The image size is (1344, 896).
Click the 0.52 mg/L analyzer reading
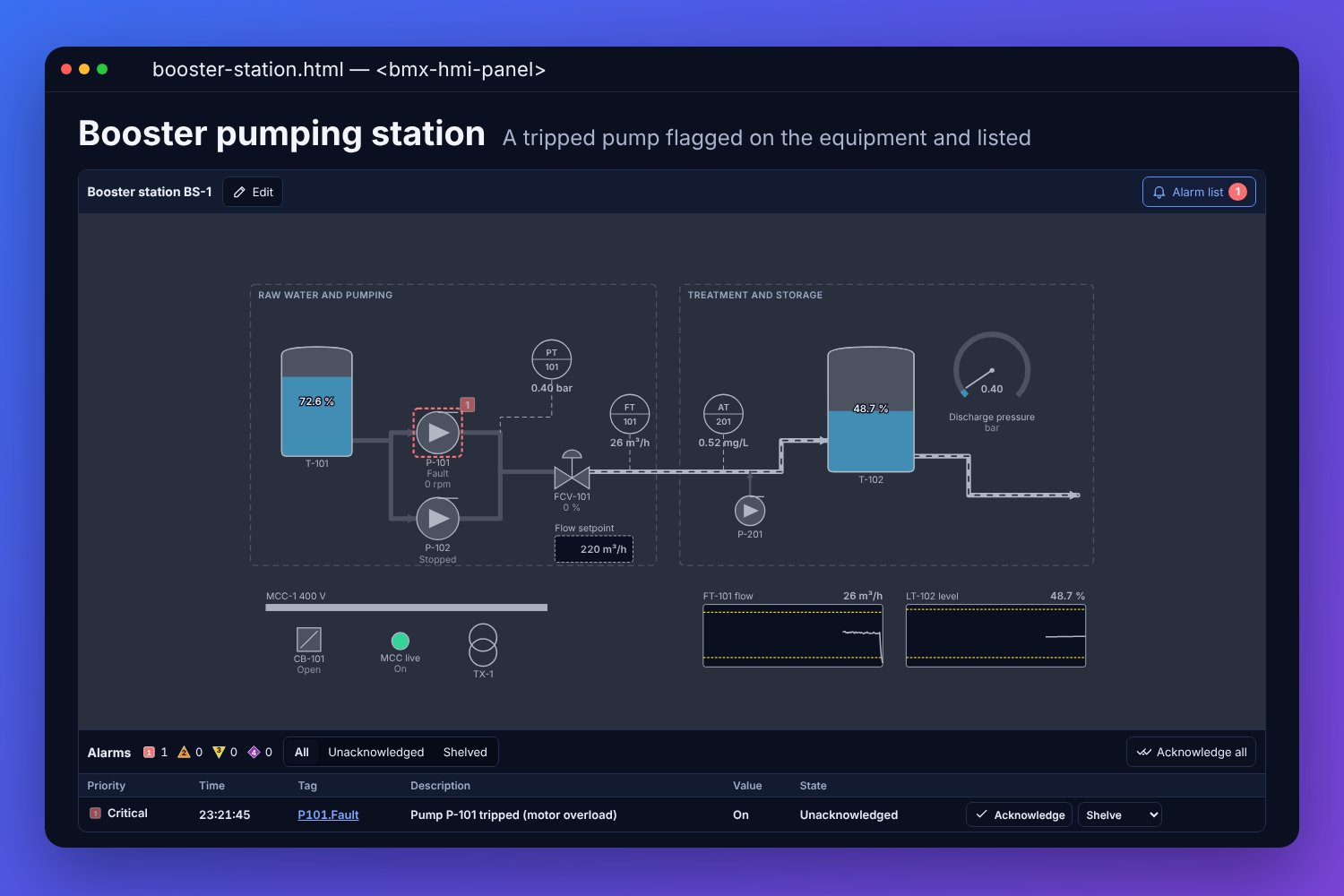(x=723, y=443)
